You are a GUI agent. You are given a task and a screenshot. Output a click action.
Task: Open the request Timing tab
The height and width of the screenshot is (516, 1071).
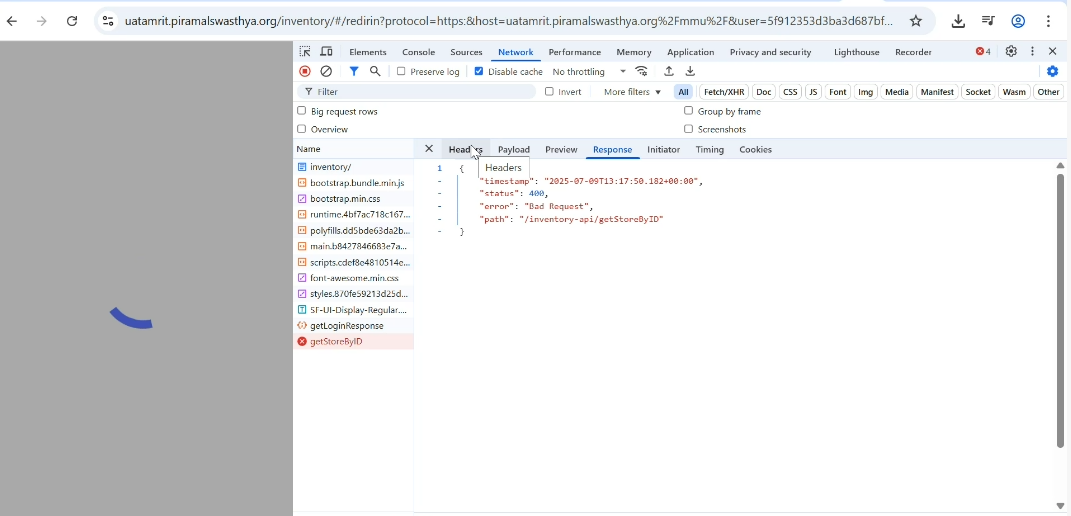point(710,149)
